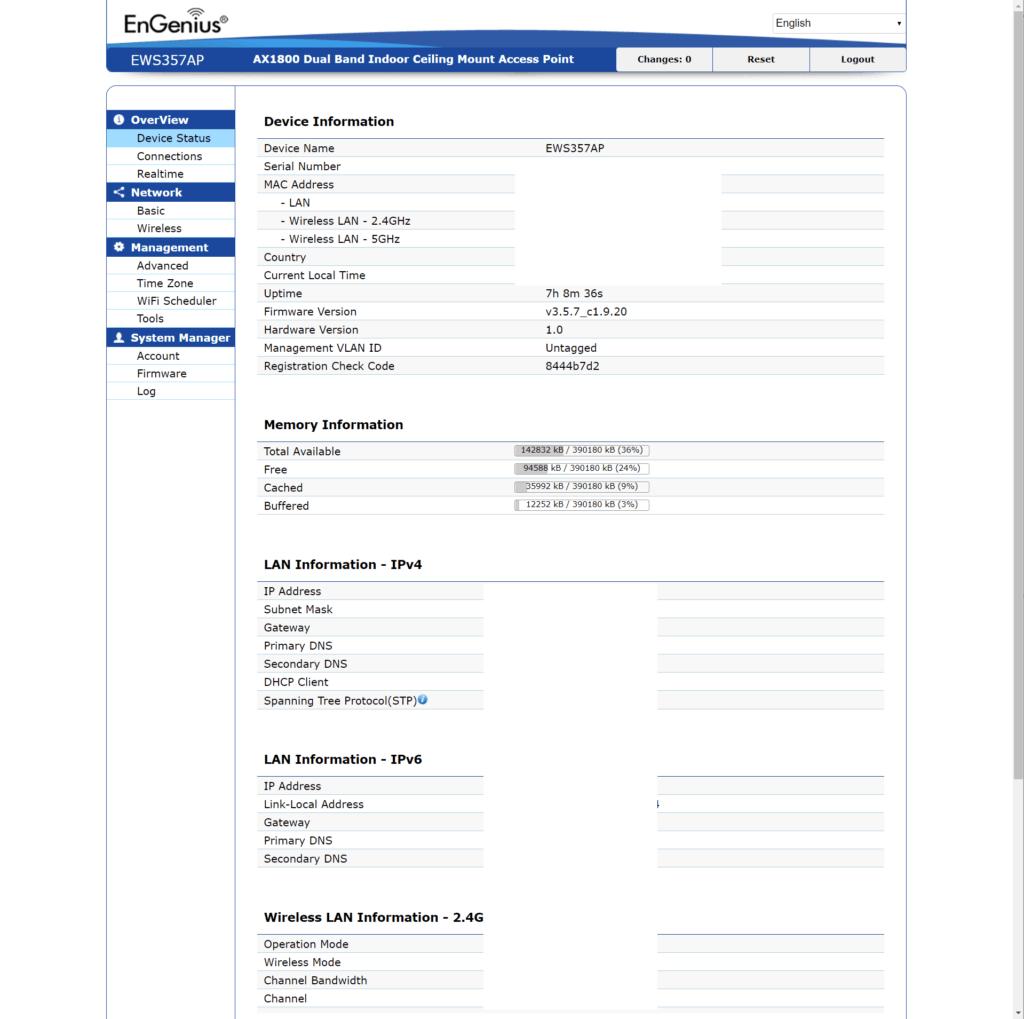Click the Network share icon in sidebar
Viewport: 1024px width, 1019px height.
coord(119,193)
